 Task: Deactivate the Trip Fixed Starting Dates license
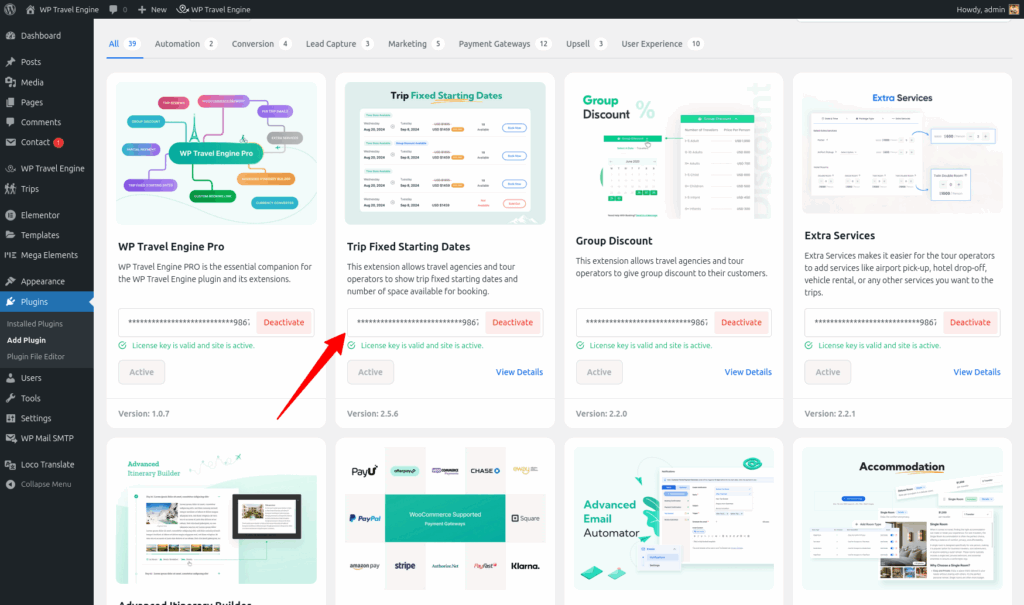513,323
